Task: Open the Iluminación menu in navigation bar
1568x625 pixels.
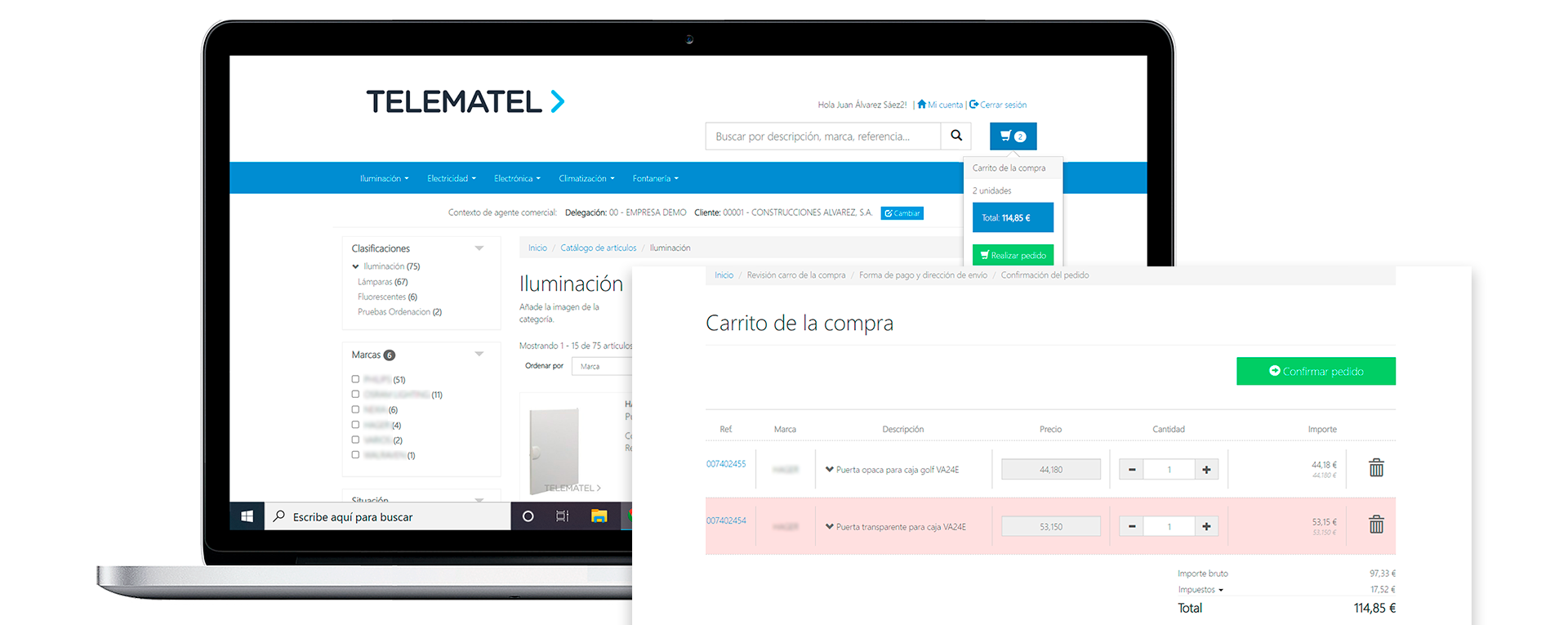Action: (x=384, y=178)
